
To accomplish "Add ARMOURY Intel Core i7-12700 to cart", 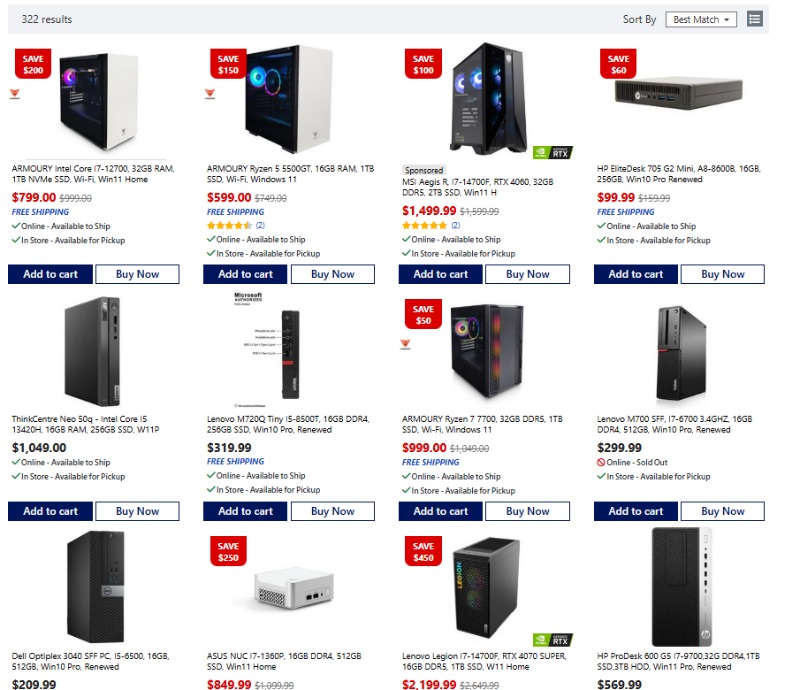I will pos(51,274).
